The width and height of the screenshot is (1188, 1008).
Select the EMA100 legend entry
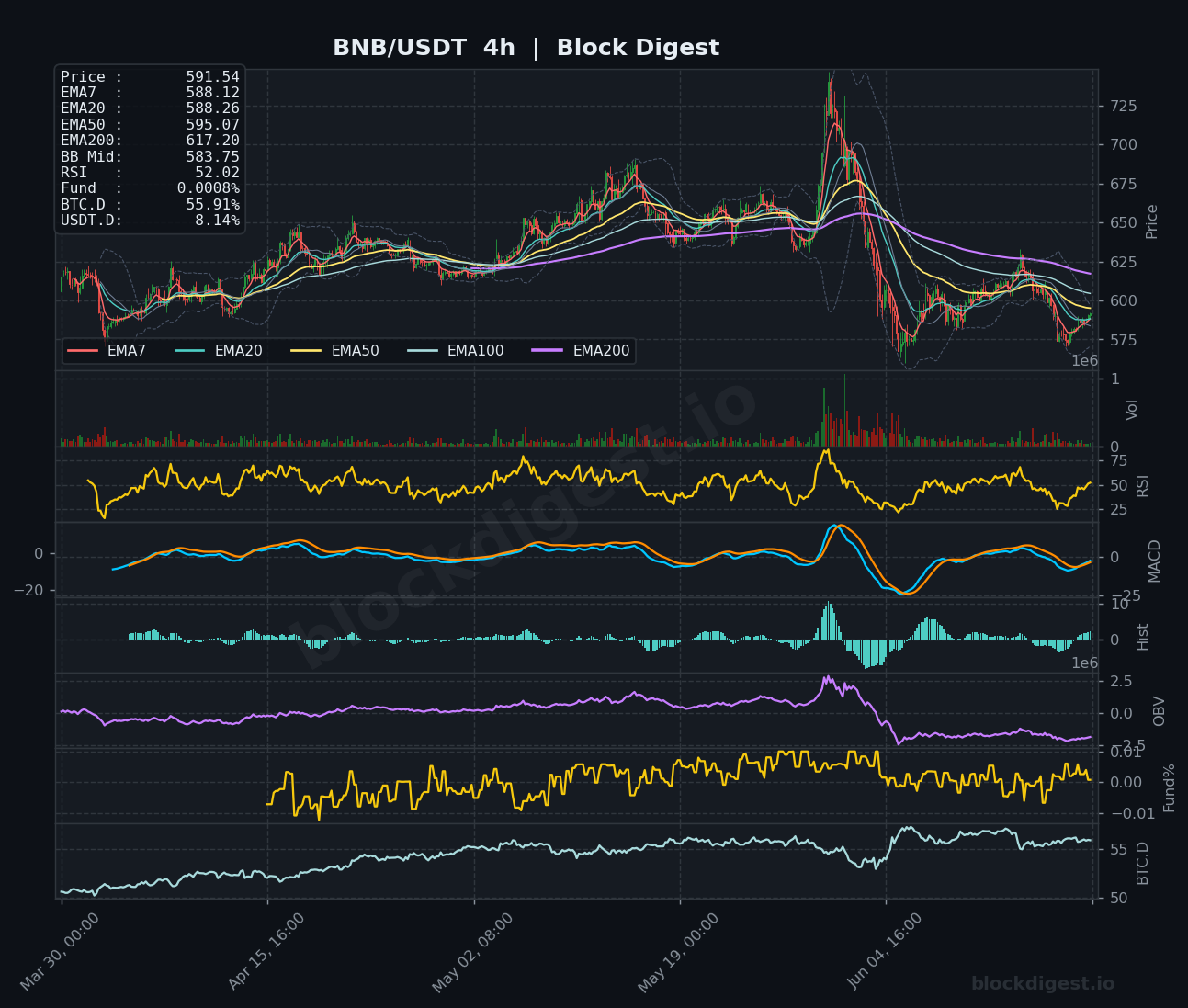(456, 351)
